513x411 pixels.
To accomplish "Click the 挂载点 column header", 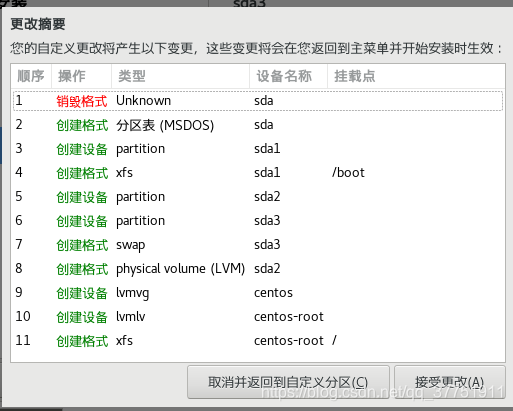I will point(416,76).
